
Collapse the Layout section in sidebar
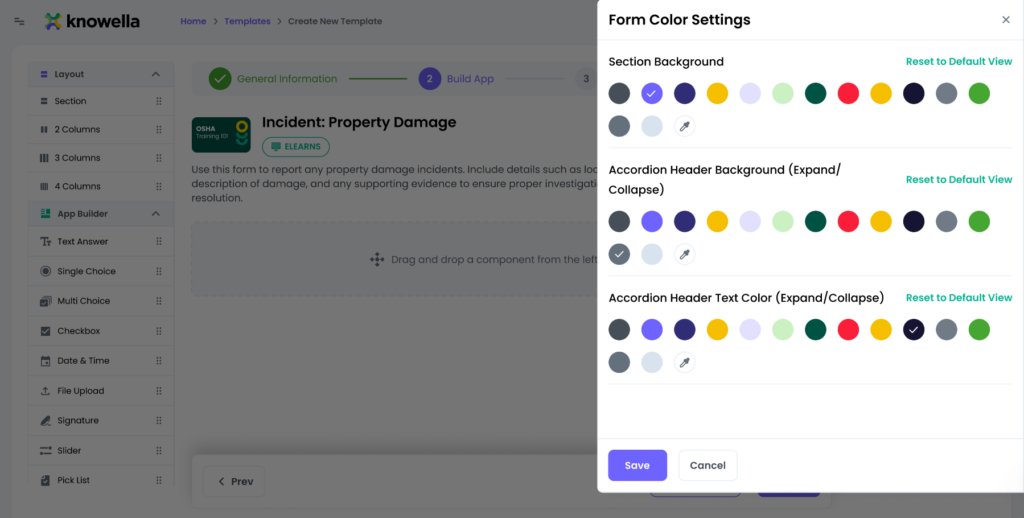[155, 74]
